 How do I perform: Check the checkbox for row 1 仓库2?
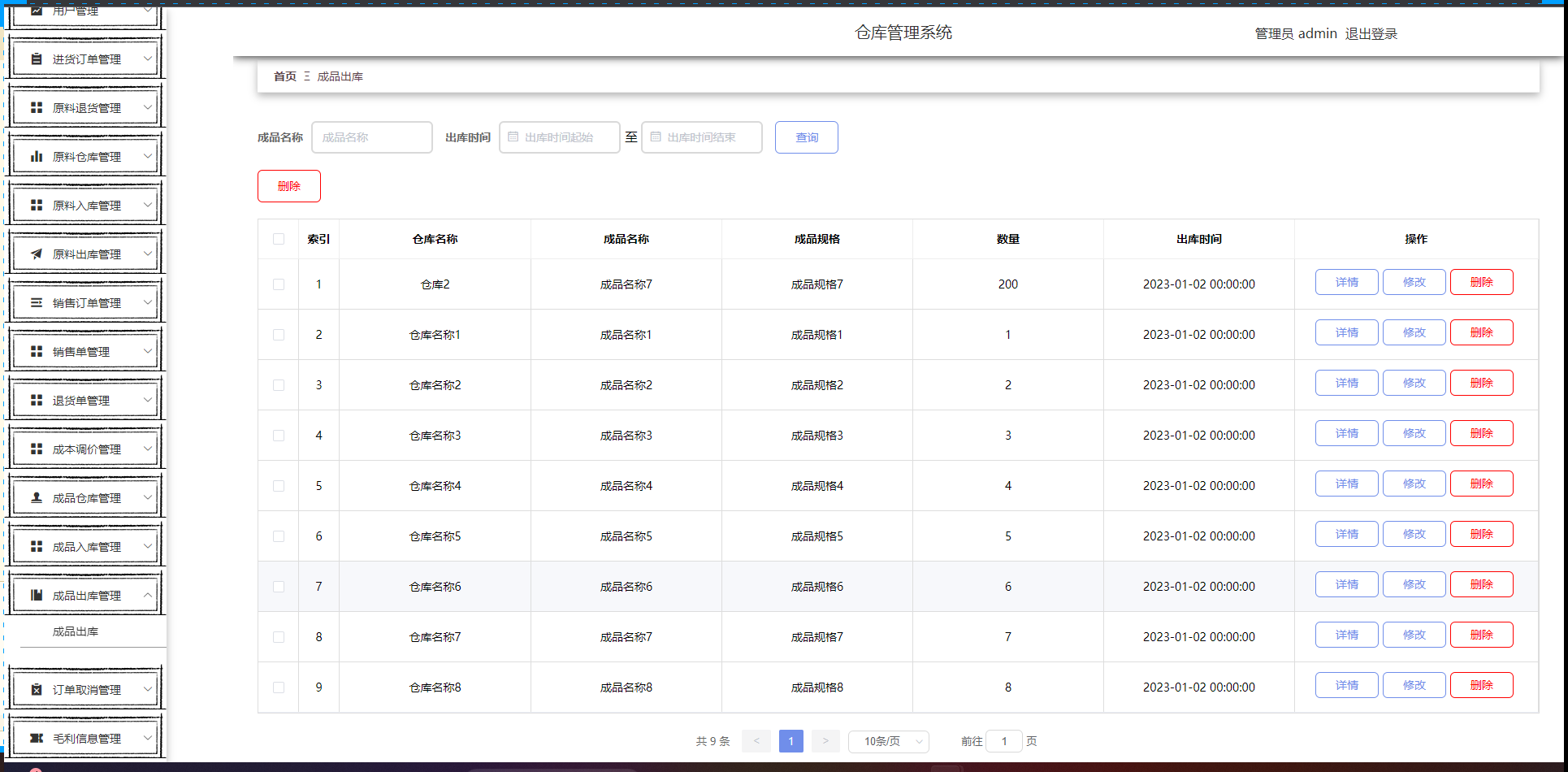279,284
